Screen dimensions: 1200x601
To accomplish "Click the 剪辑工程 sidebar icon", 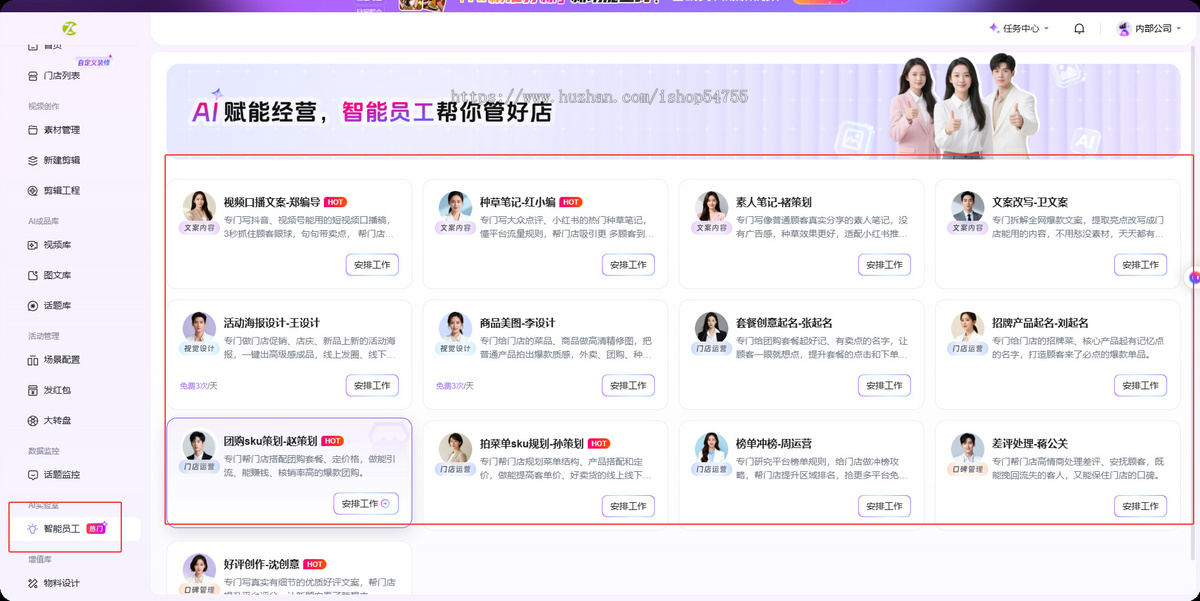I will tap(33, 190).
